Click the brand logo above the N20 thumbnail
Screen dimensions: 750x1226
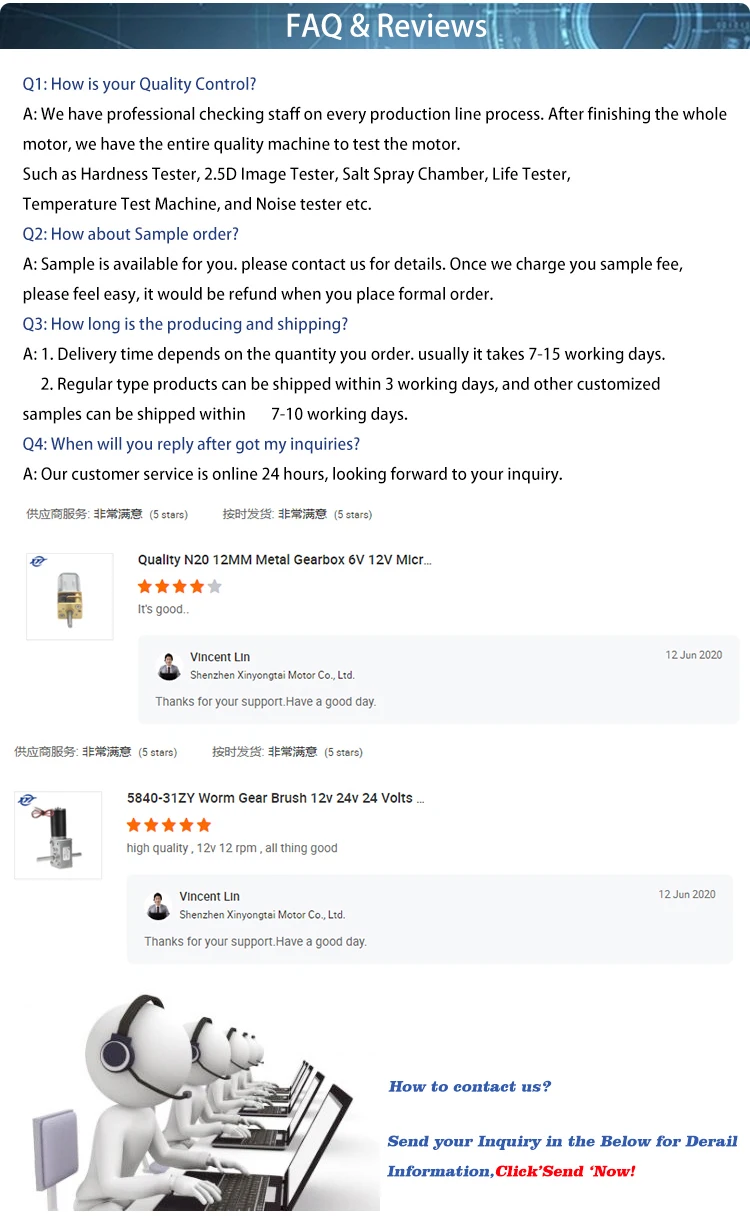(x=39, y=562)
